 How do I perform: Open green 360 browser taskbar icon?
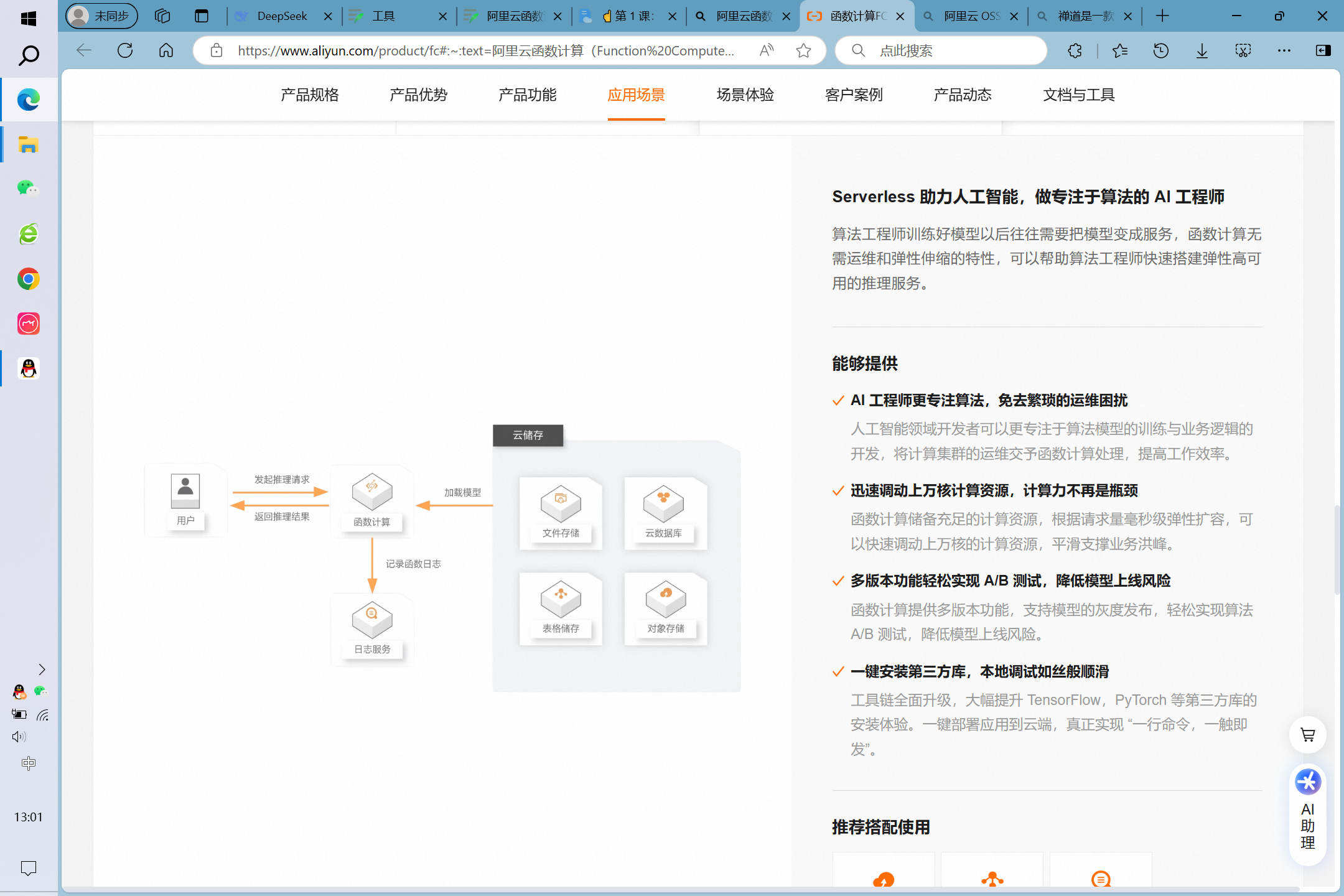[29, 234]
